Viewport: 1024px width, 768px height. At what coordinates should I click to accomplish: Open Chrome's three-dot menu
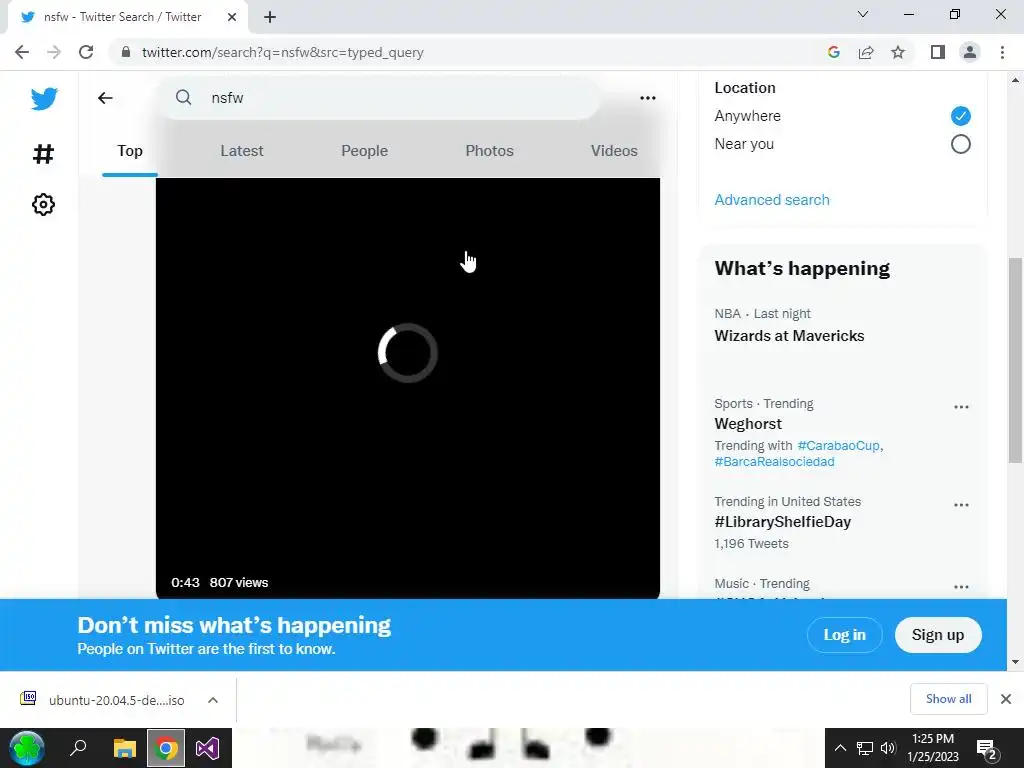click(1002, 52)
